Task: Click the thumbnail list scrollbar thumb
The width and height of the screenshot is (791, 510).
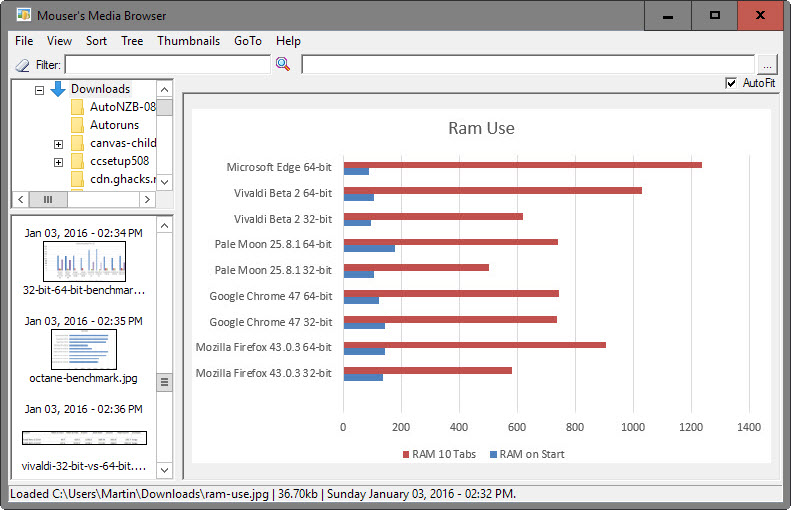Action: click(164, 382)
